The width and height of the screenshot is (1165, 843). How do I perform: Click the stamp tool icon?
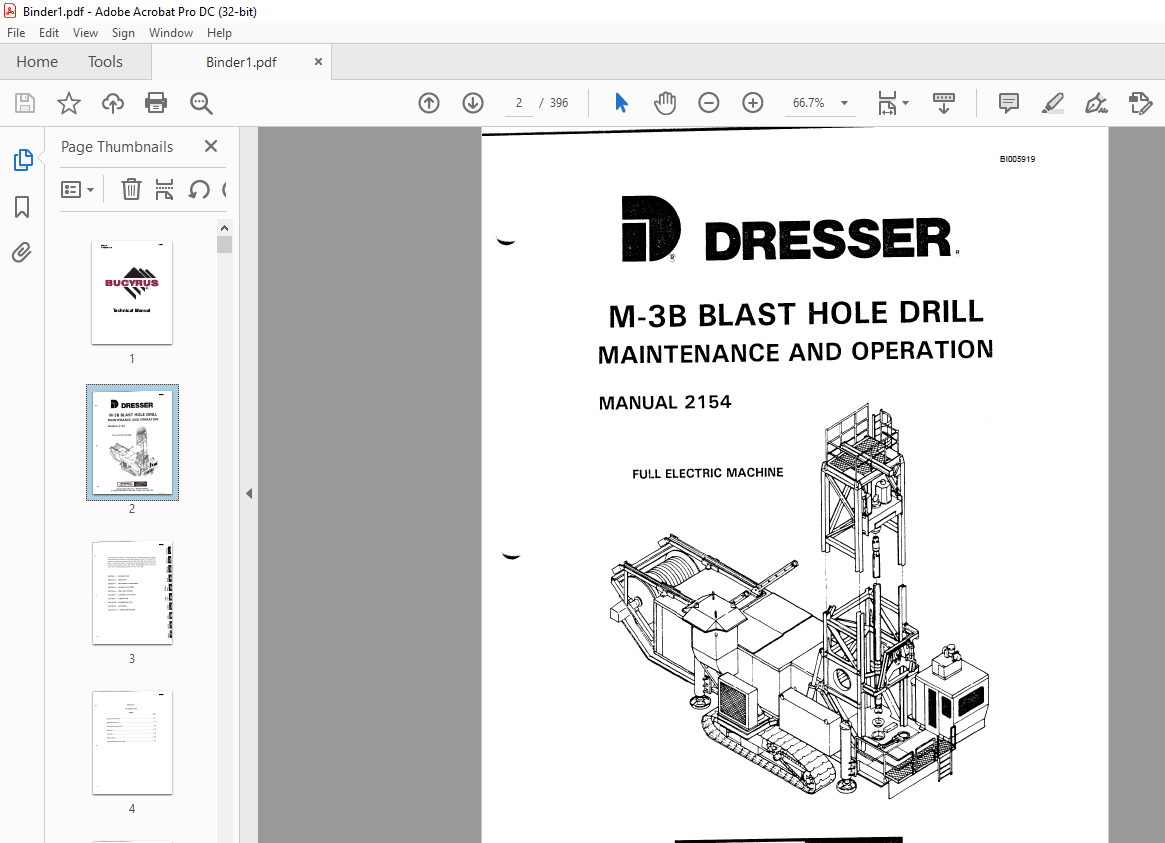point(1140,102)
